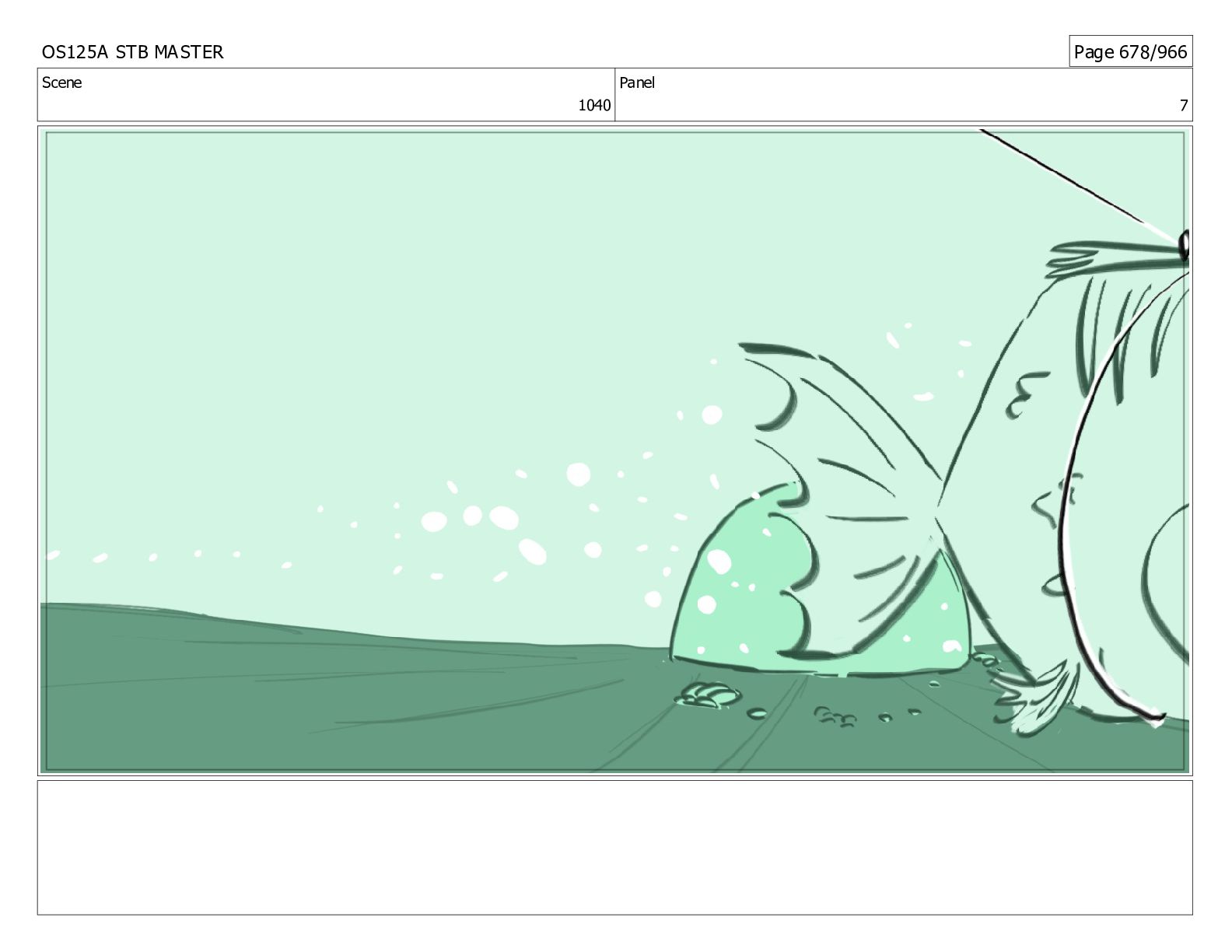1232x952 pixels.
Task: Click the 'Page 678/966' page indicator
Action: click(x=1130, y=52)
